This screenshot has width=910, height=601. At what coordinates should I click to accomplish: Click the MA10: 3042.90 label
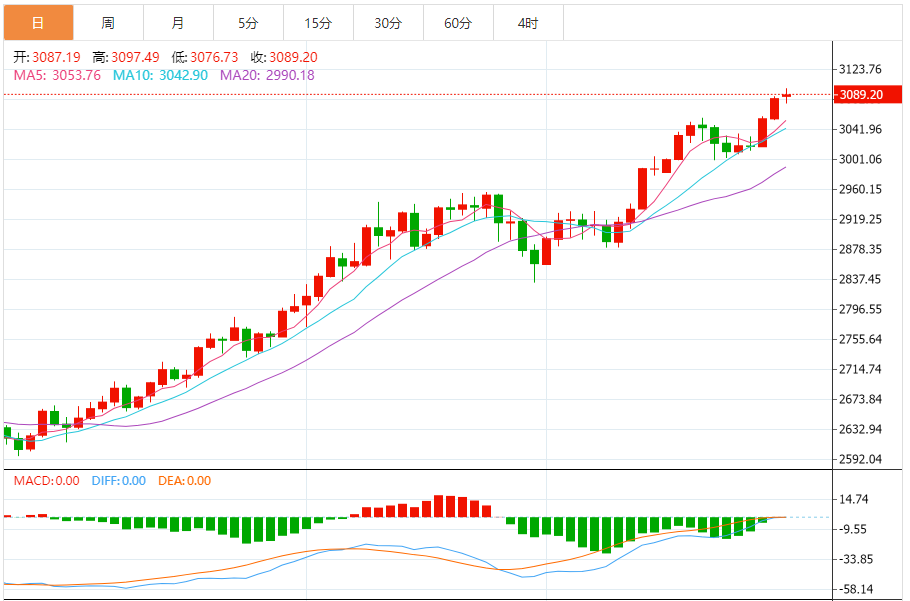[160, 75]
